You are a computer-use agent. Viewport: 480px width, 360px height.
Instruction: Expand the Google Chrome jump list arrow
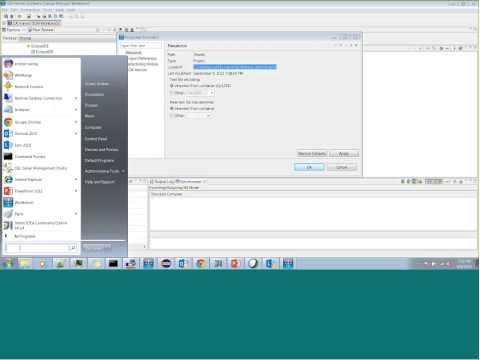pyautogui.click(x=76, y=122)
